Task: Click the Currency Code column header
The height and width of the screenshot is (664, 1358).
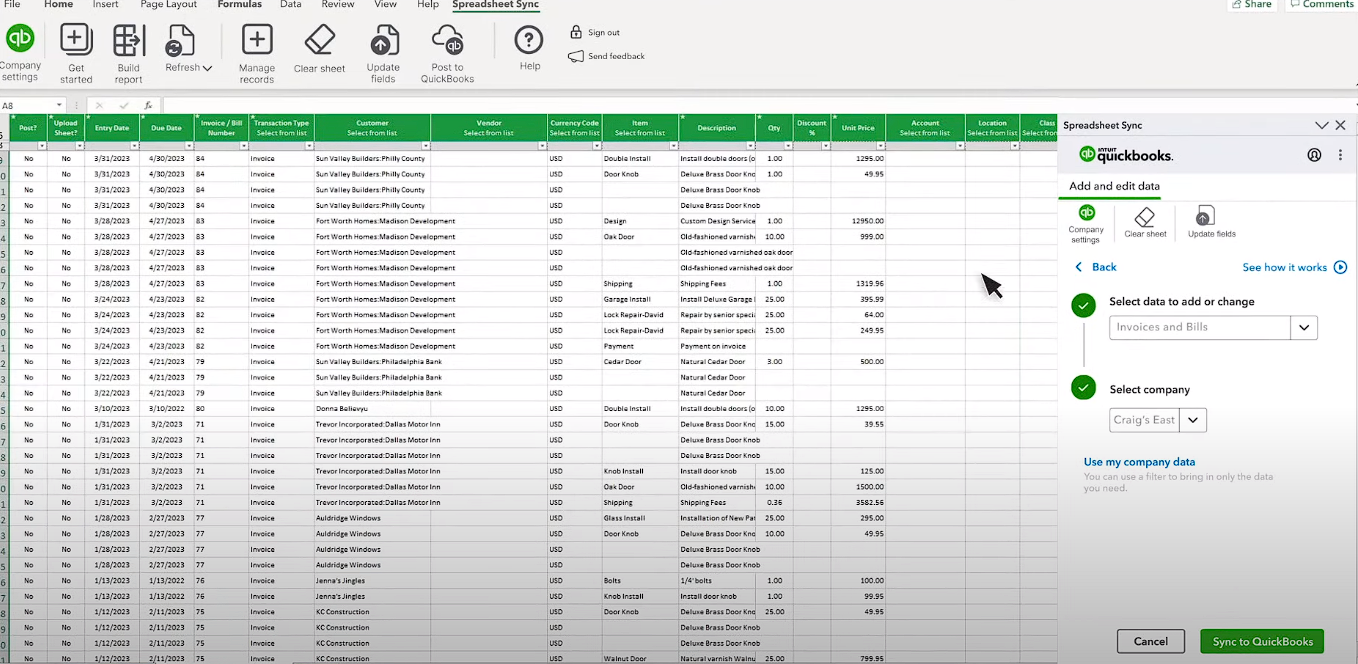Action: (574, 127)
